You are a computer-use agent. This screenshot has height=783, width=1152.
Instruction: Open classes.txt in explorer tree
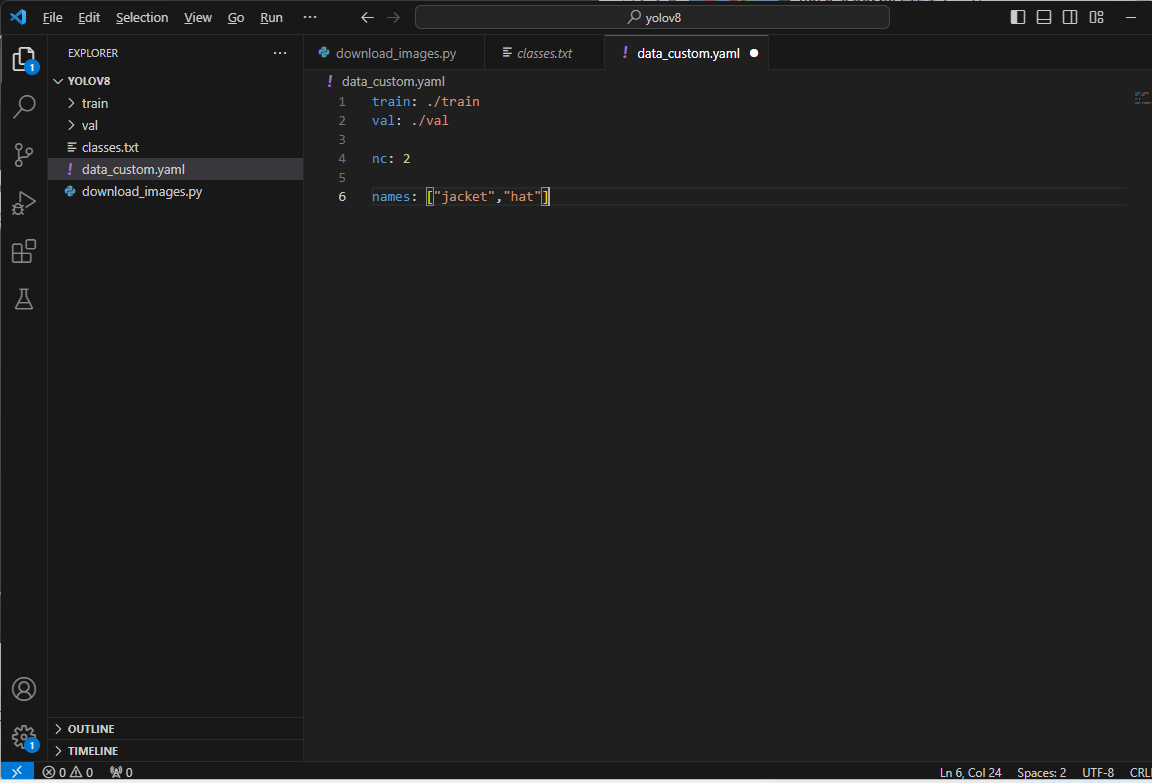coord(176,147)
